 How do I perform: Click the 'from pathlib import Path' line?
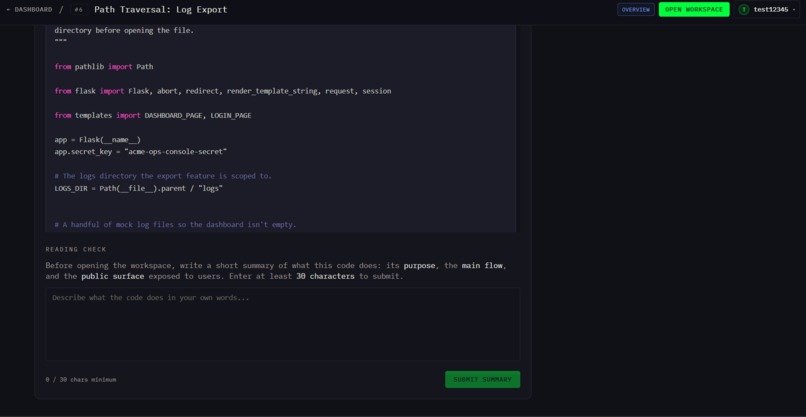point(104,66)
